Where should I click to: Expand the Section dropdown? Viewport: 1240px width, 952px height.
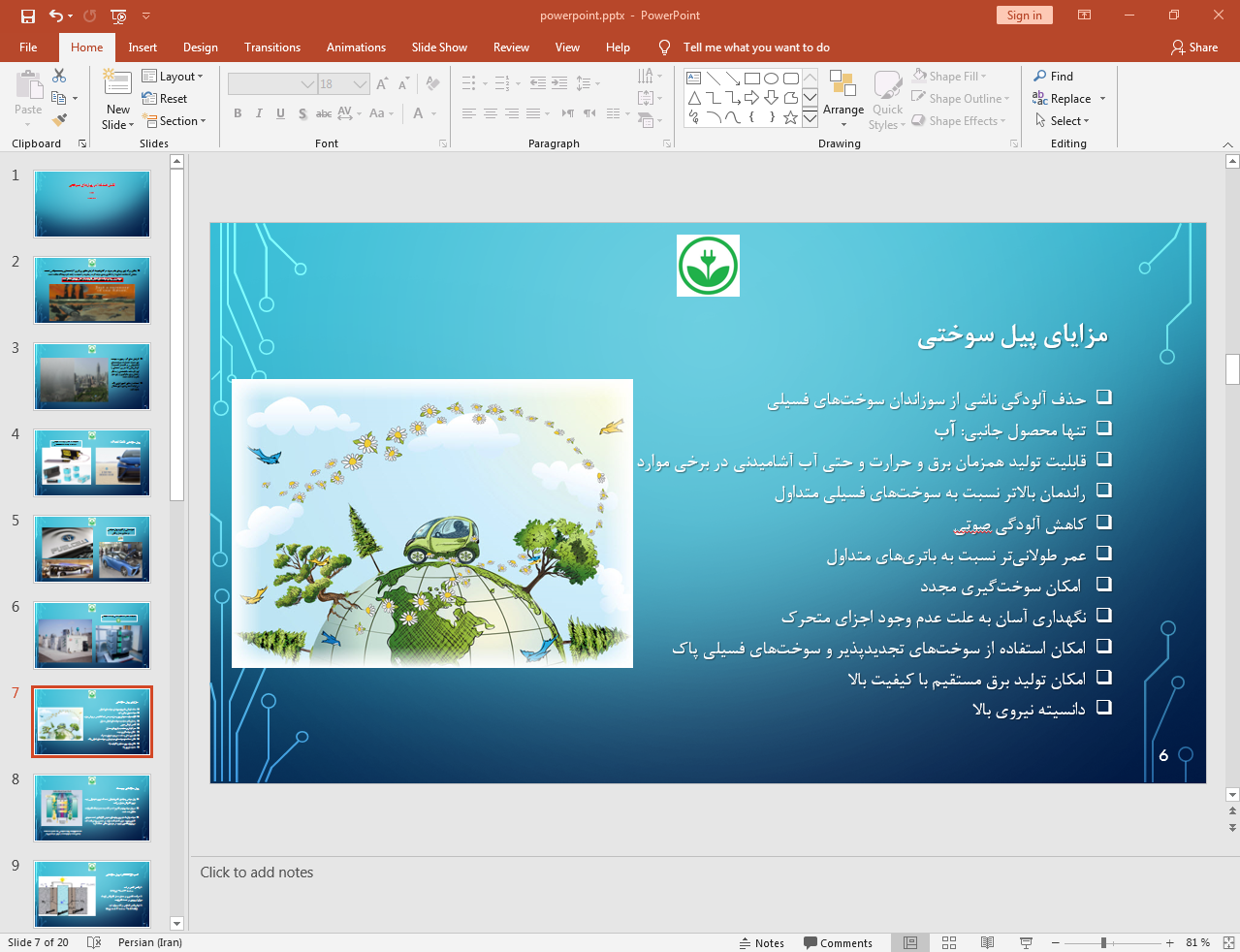tap(175, 121)
